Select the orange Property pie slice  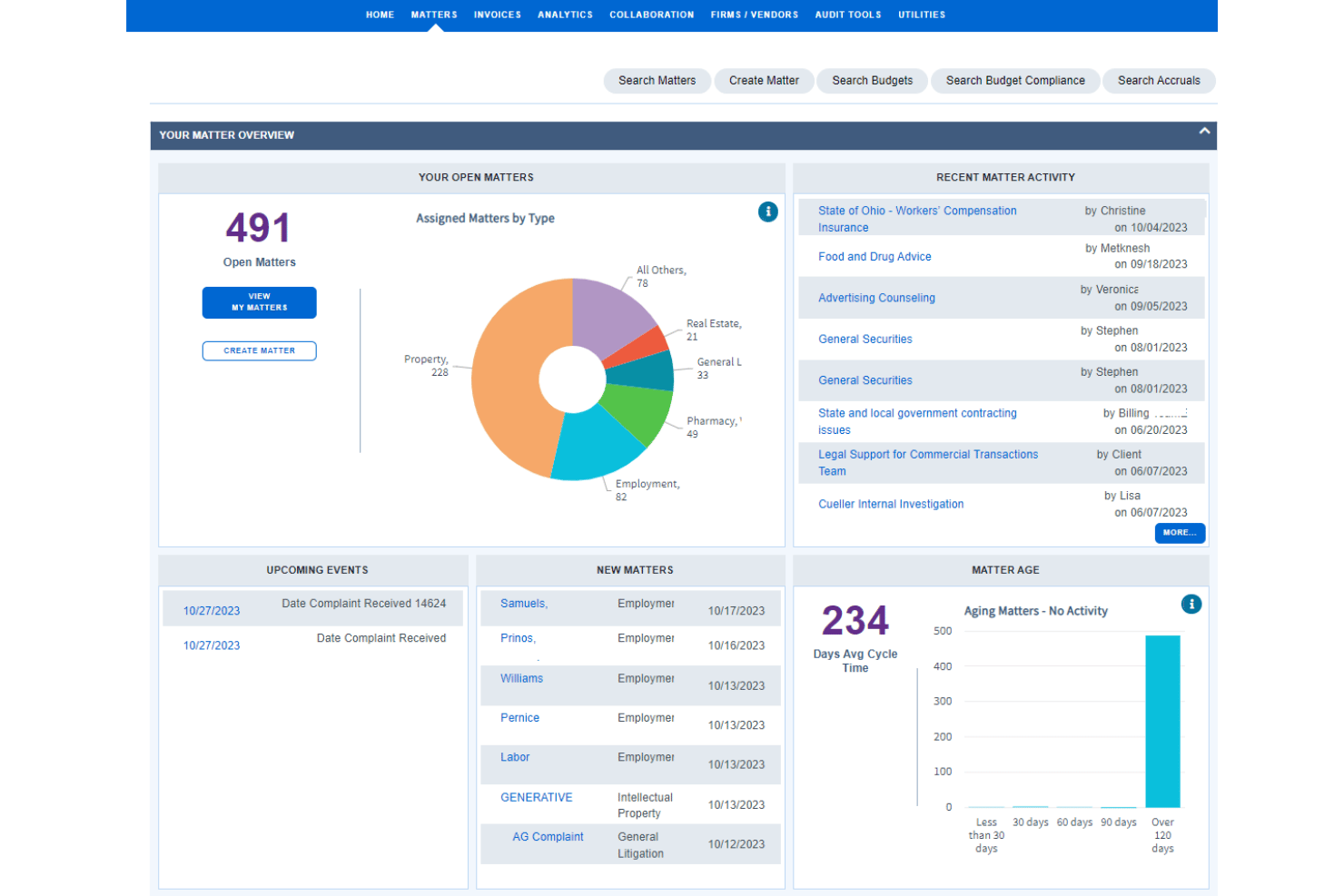pos(507,372)
